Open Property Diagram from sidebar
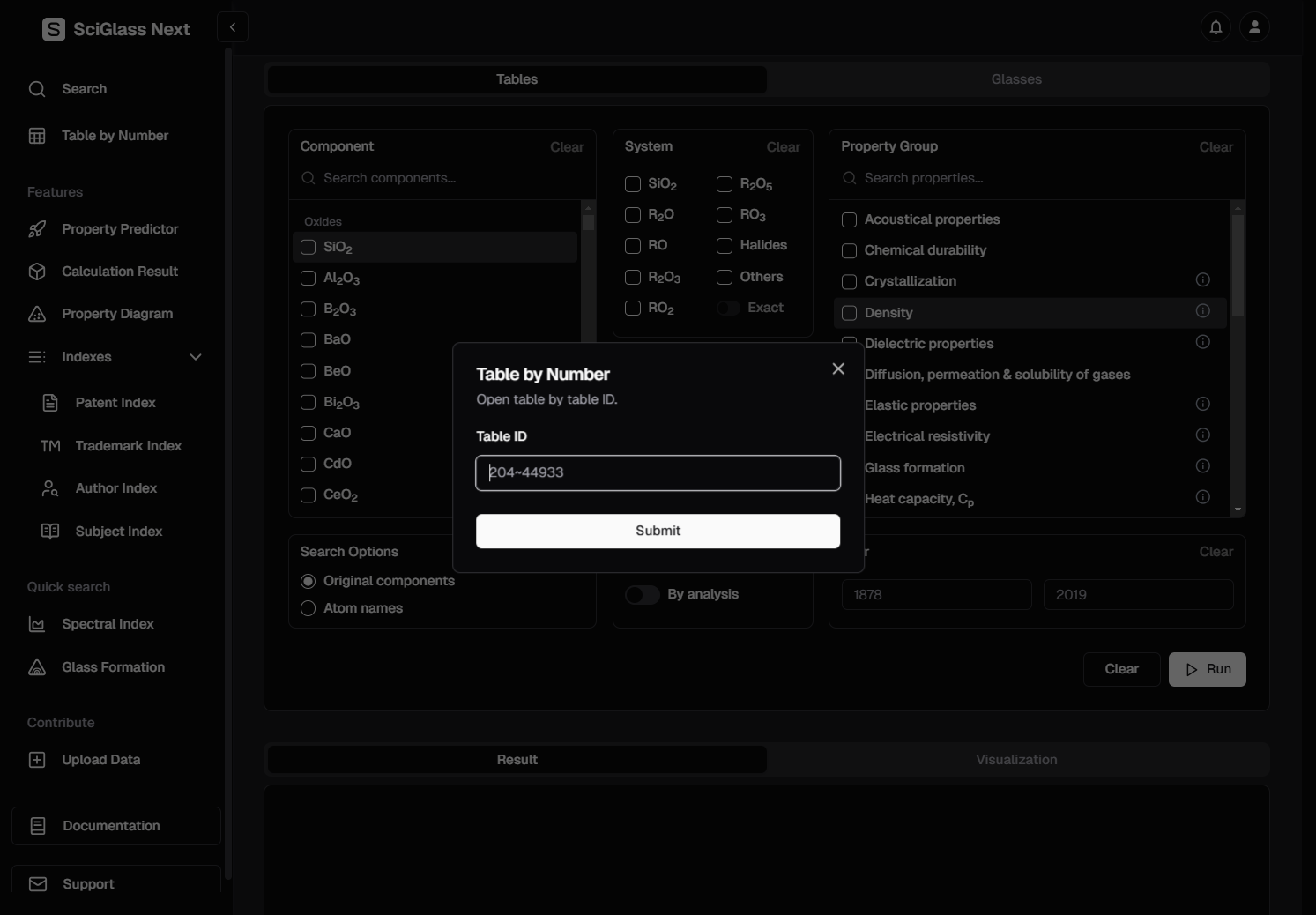Screen dimensions: 1316x915 tap(116, 314)
